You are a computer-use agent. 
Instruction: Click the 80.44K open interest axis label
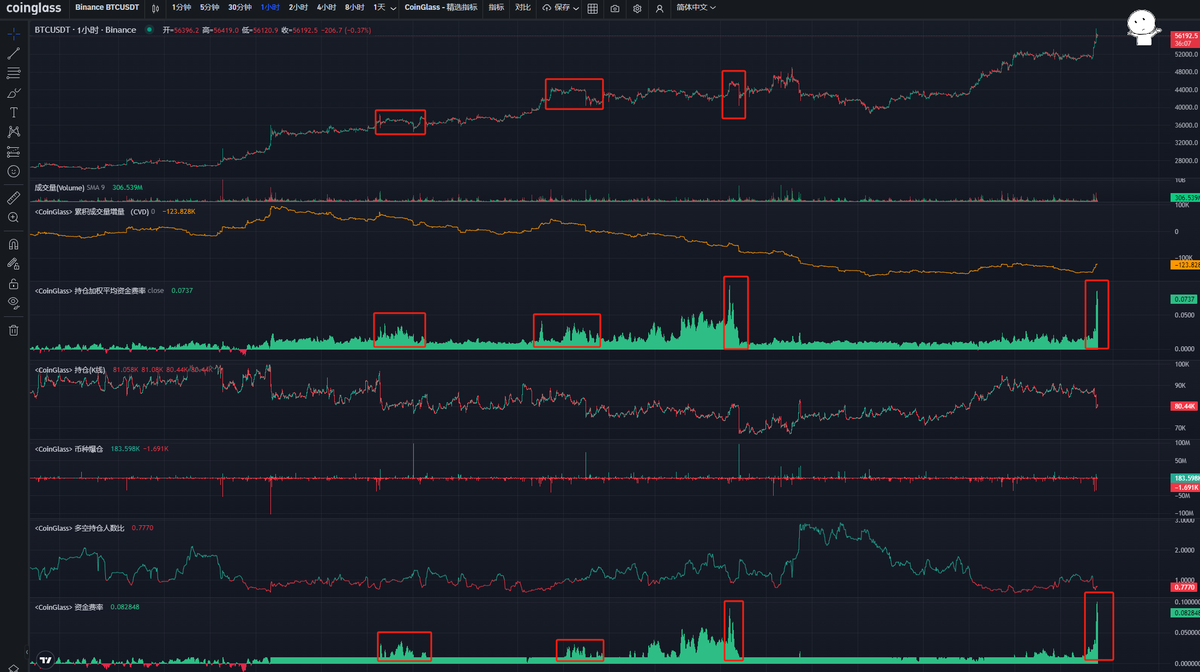[1183, 407]
